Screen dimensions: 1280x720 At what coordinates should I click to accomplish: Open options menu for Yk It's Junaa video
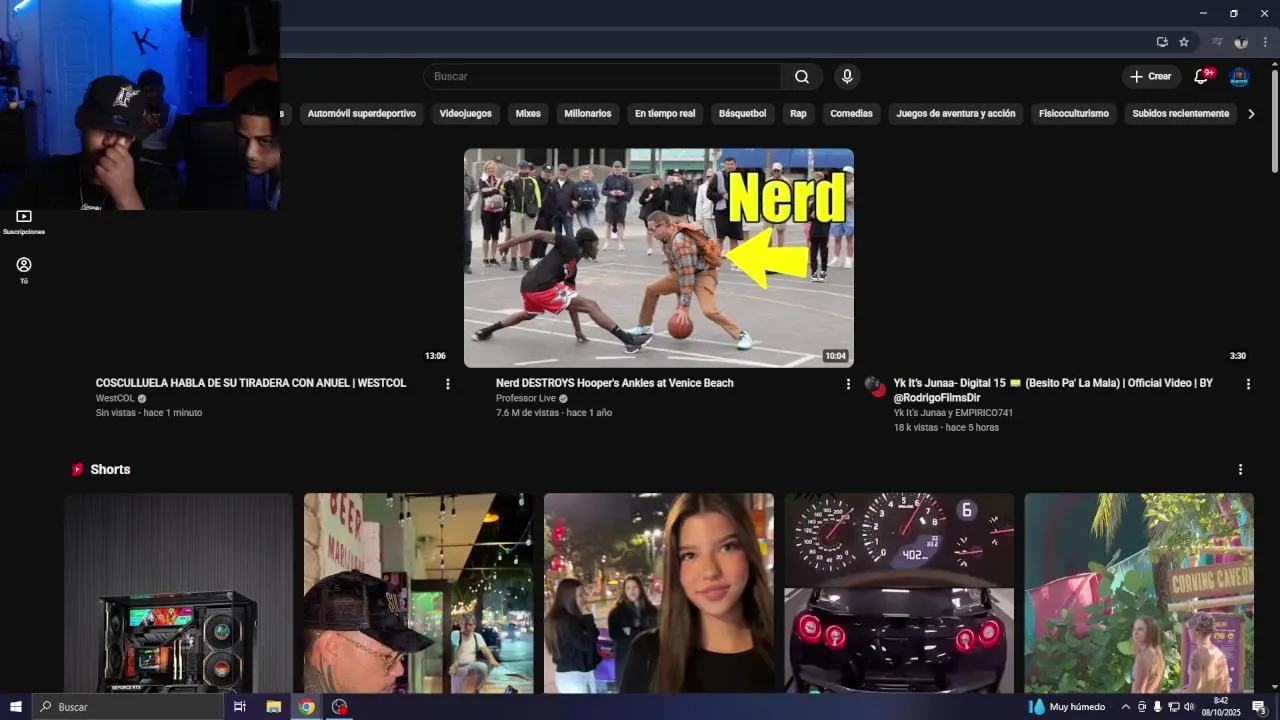[x=1248, y=384]
